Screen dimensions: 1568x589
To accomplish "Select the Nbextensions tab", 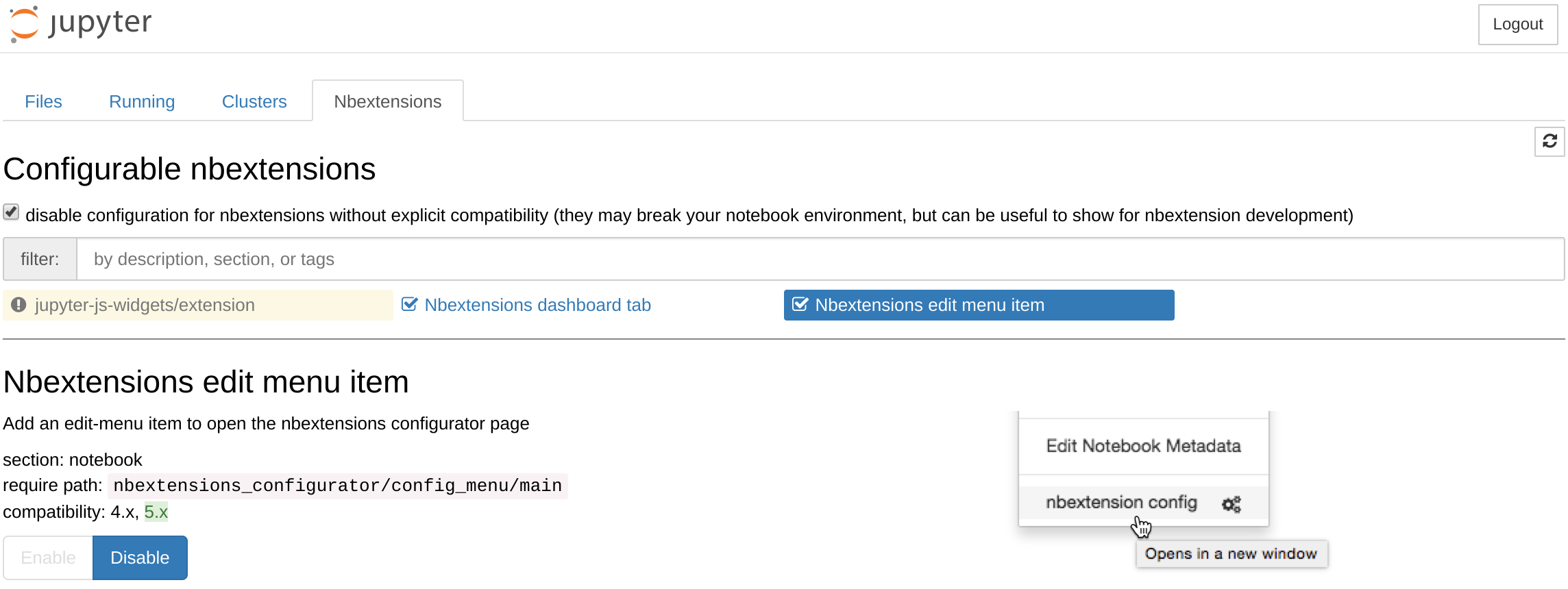I will point(387,101).
